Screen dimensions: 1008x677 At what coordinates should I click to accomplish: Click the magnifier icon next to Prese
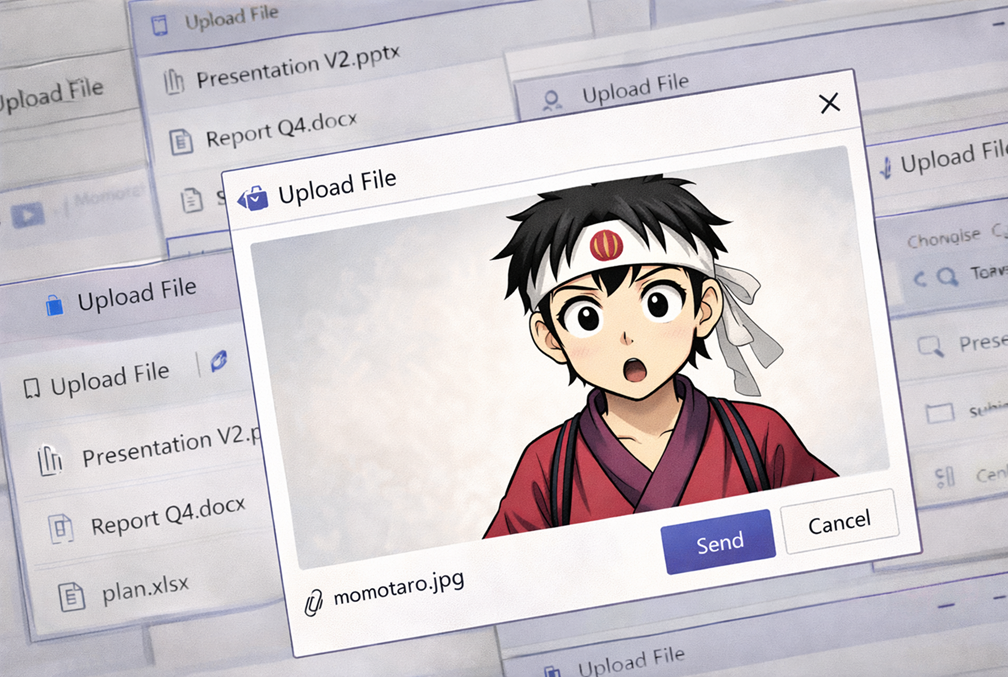coord(931,346)
